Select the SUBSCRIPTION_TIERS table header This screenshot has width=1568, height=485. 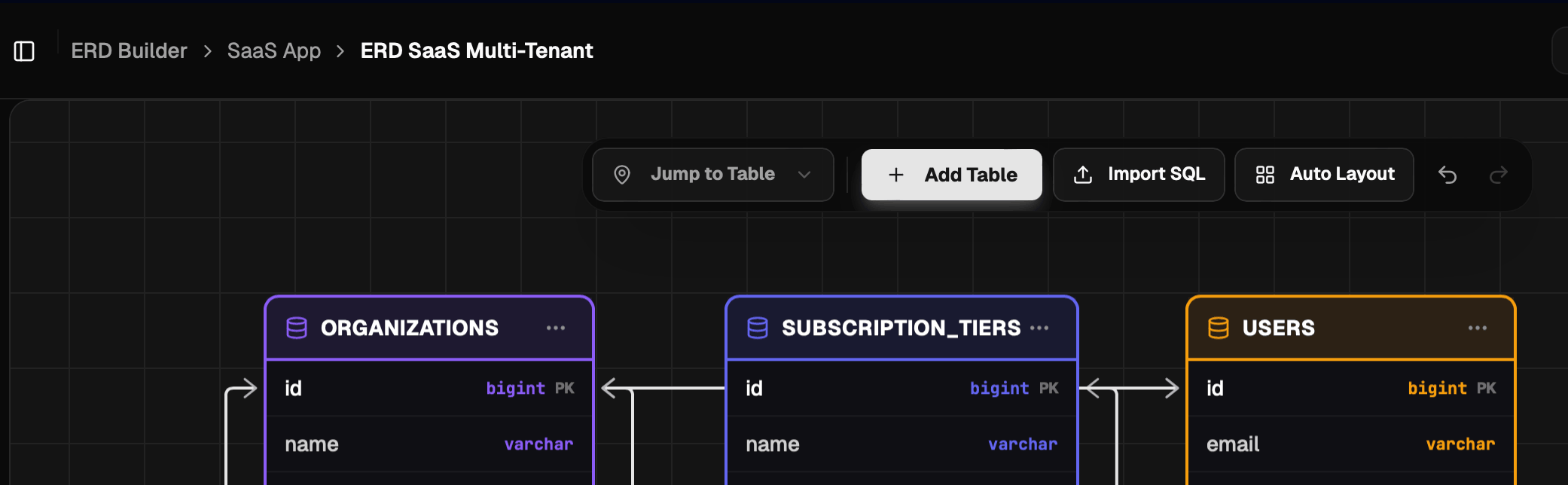pyautogui.click(x=901, y=328)
